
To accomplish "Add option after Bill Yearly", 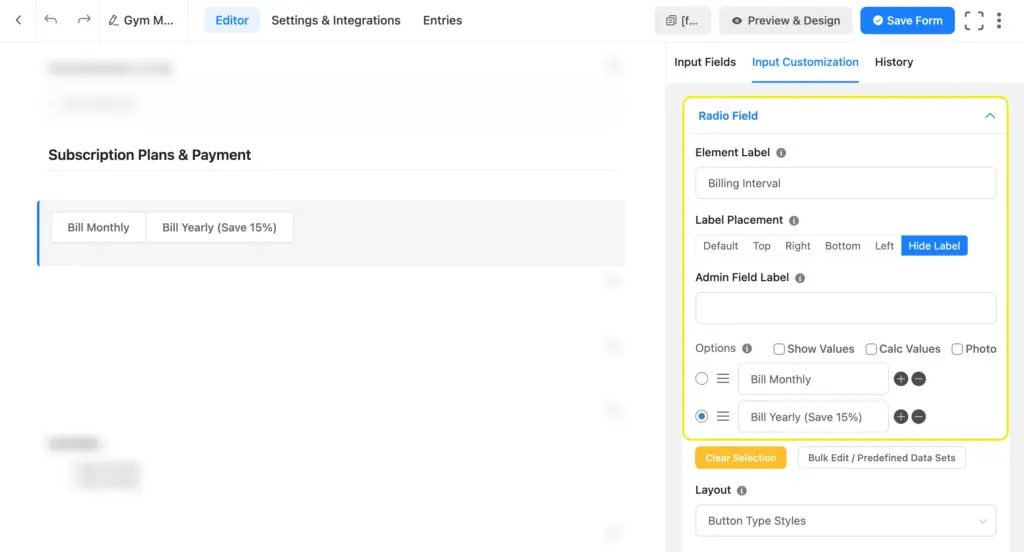I will tap(901, 417).
